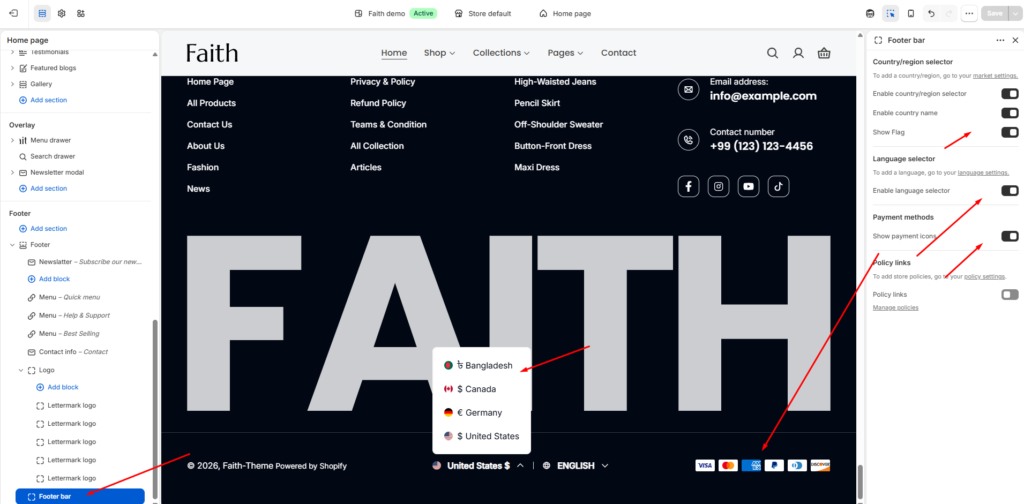Click the Visa payment icon
Screen dimensions: 1024x504
(705, 465)
